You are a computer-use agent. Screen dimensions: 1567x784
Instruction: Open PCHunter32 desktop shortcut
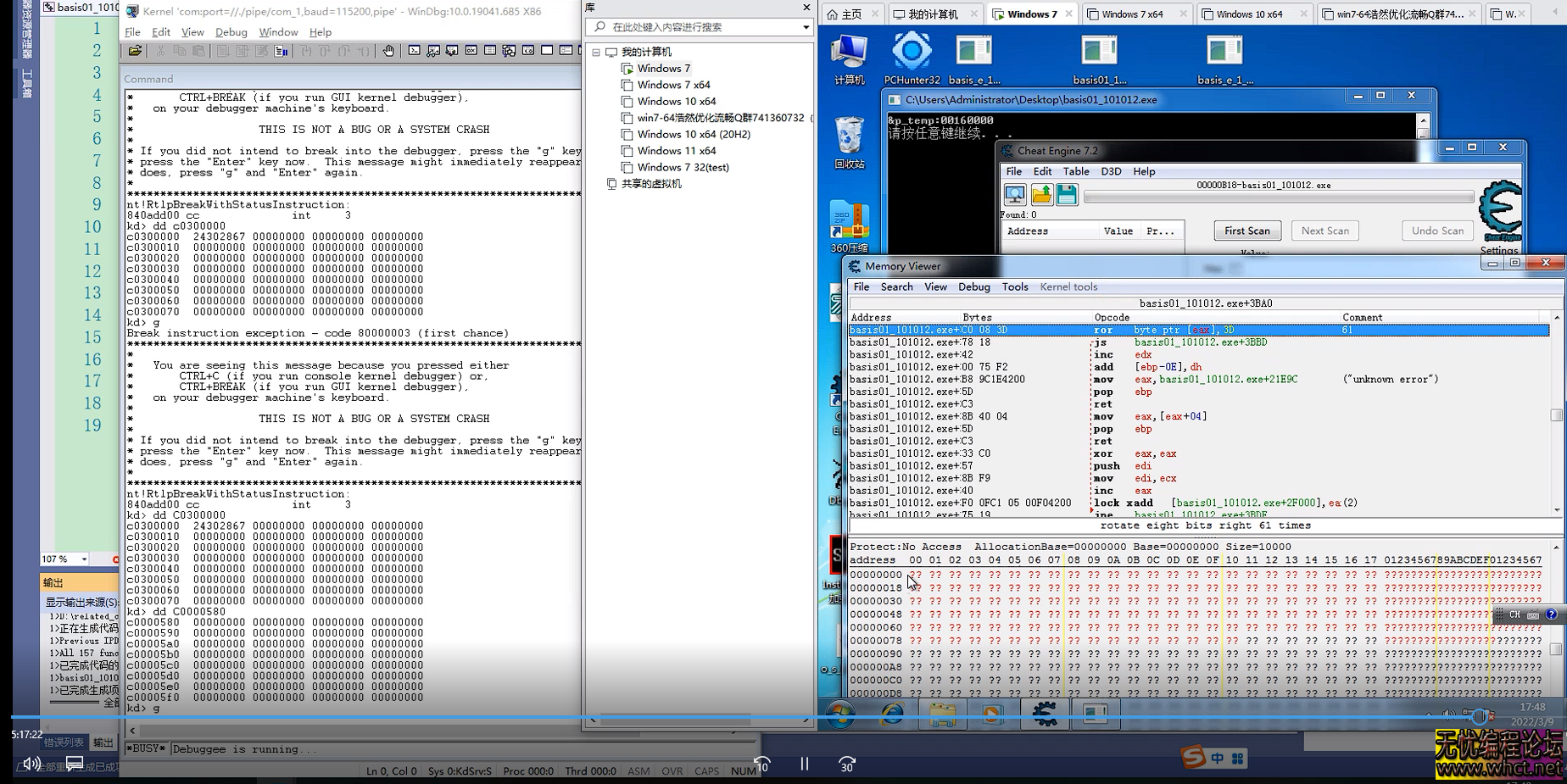[912, 58]
